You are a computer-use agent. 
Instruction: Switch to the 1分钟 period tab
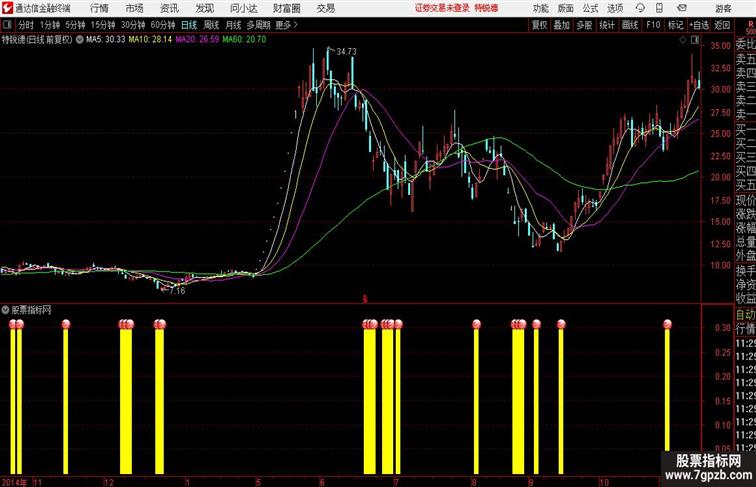pyautogui.click(x=50, y=25)
